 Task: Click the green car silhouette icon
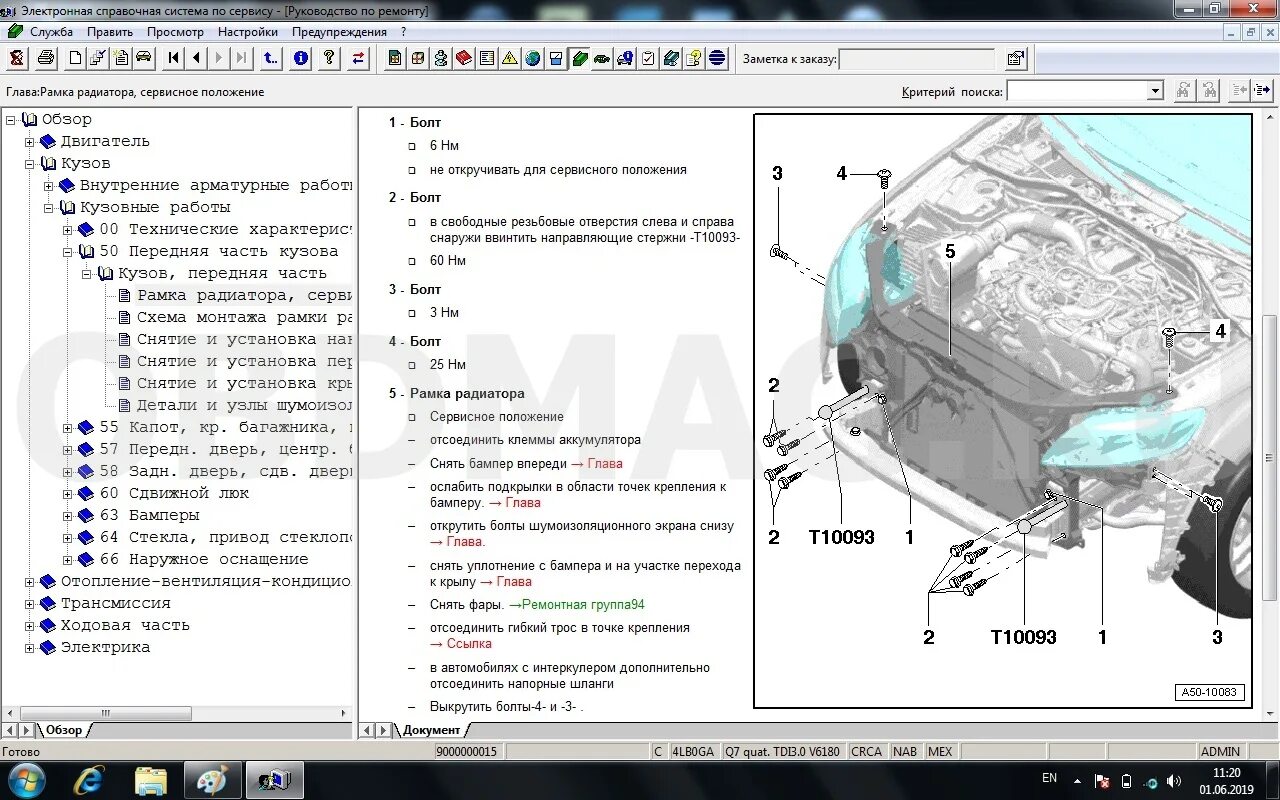tap(602, 58)
